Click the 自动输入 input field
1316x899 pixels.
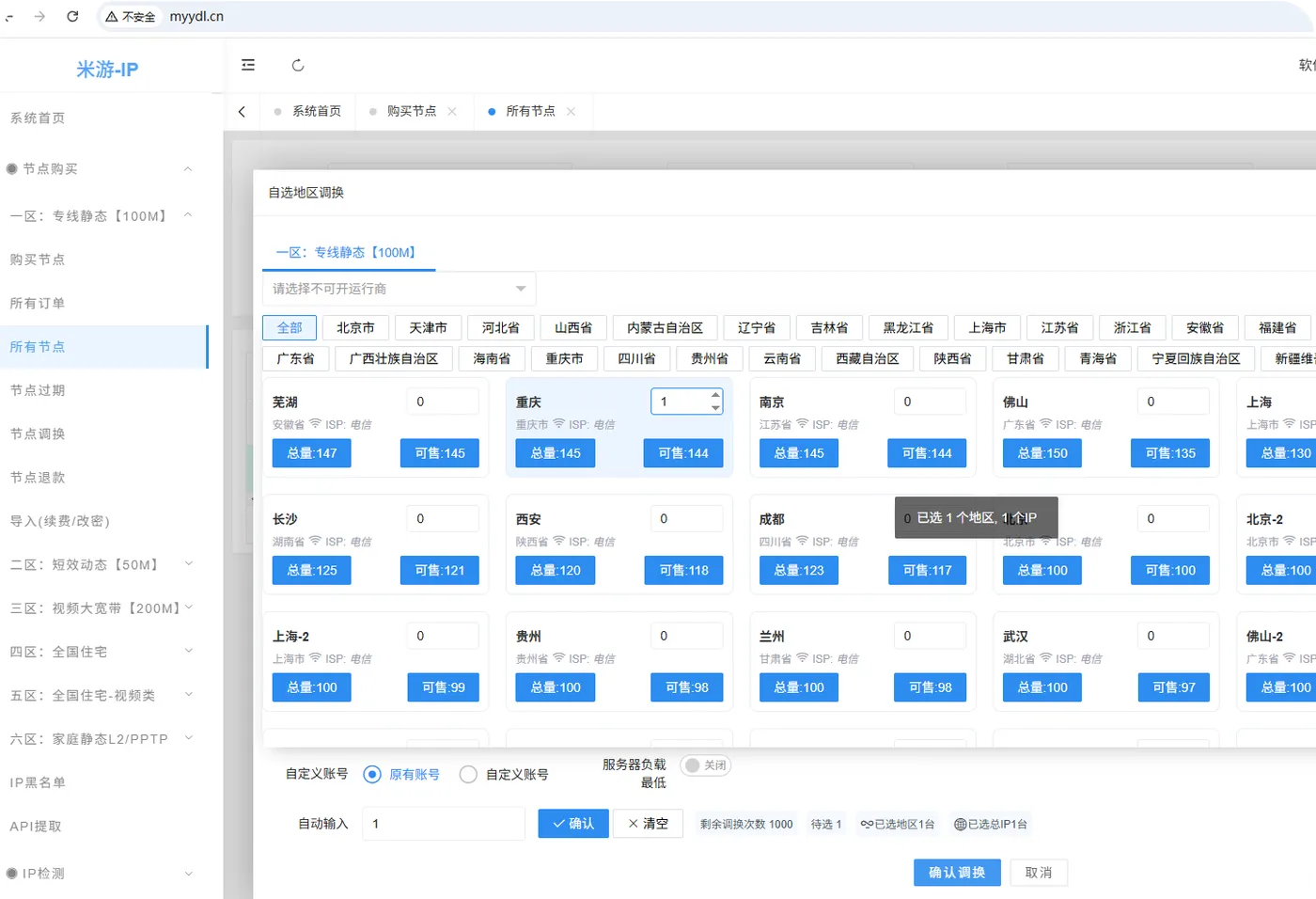[x=444, y=824]
